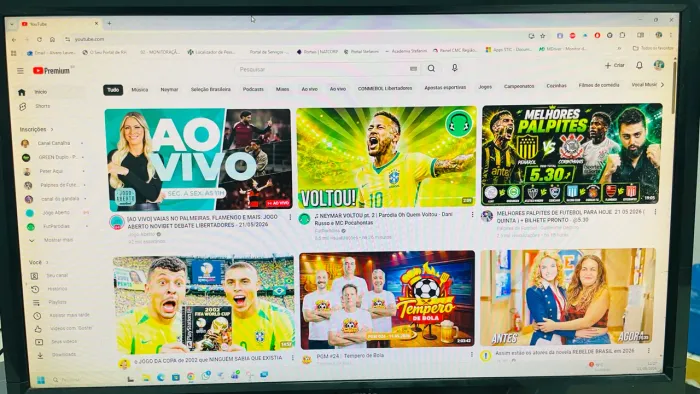The width and height of the screenshot is (700, 394).
Task: Open the Windows Start menu
Action: [41, 380]
